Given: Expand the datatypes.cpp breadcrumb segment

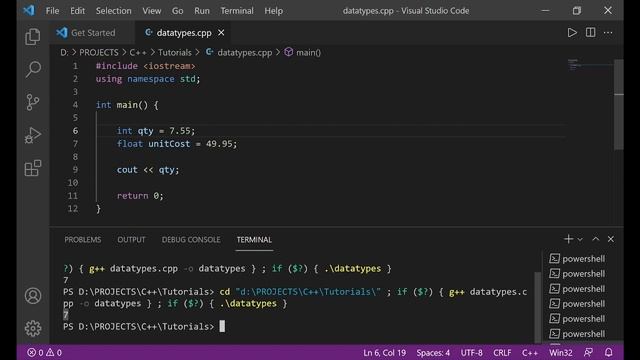Looking at the screenshot, I should tap(239, 53).
